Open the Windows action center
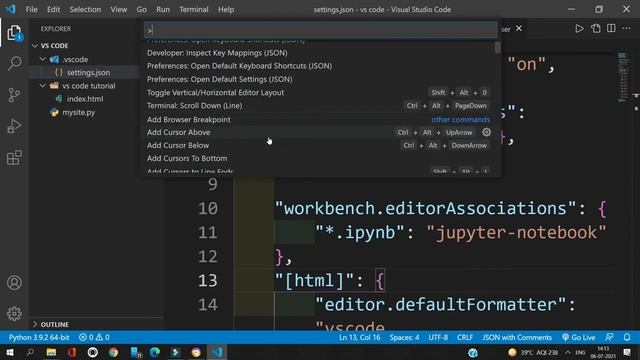640x360 pixels. point(627,352)
